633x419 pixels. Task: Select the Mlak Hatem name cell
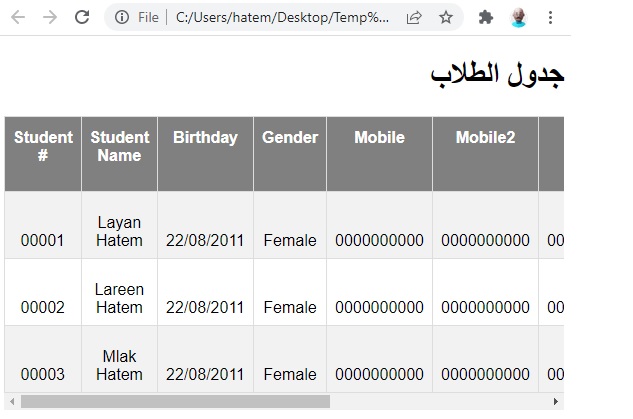tap(119, 359)
